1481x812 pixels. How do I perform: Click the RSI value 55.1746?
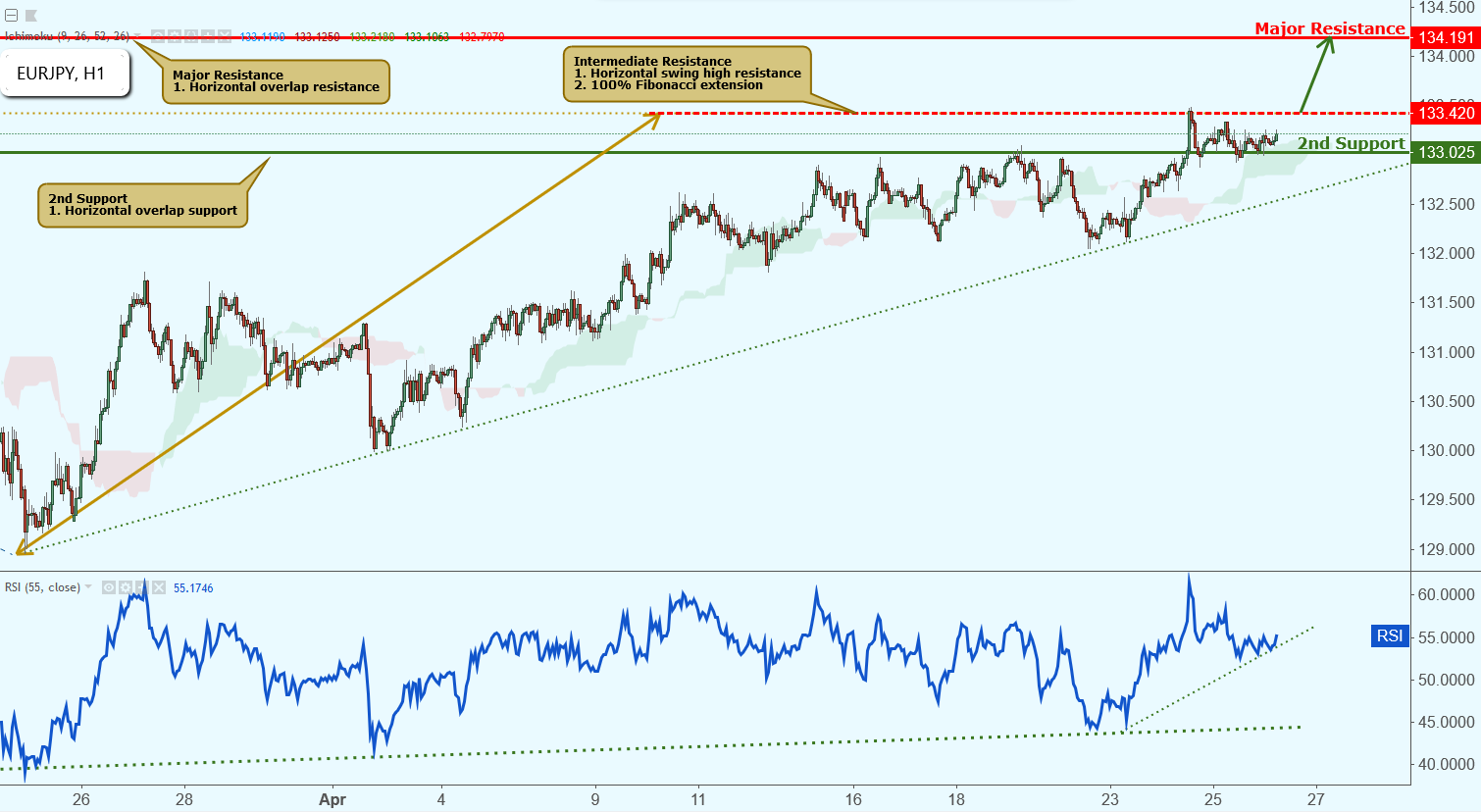click(193, 588)
